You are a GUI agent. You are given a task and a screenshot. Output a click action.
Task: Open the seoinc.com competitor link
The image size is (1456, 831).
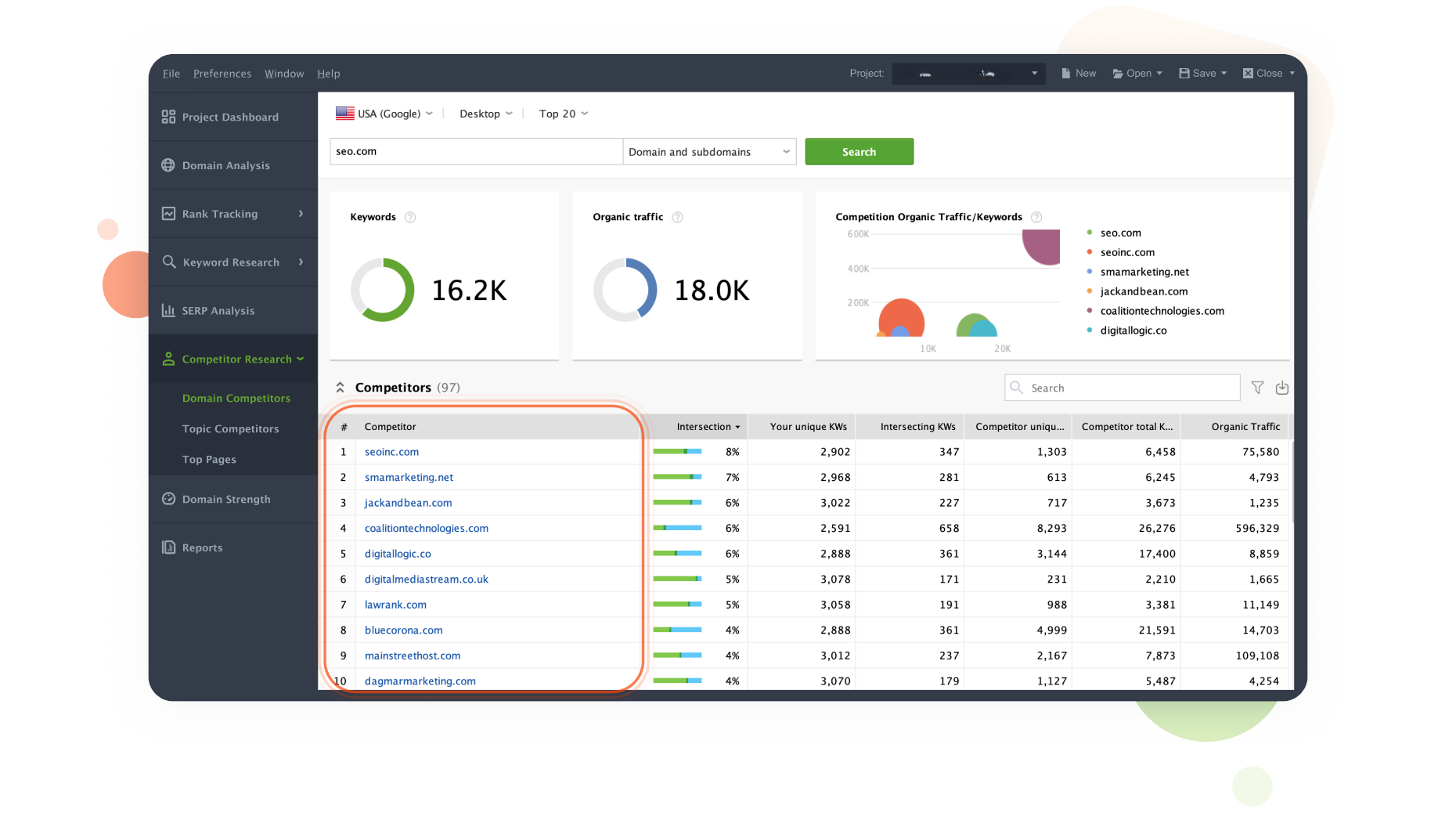coord(391,452)
